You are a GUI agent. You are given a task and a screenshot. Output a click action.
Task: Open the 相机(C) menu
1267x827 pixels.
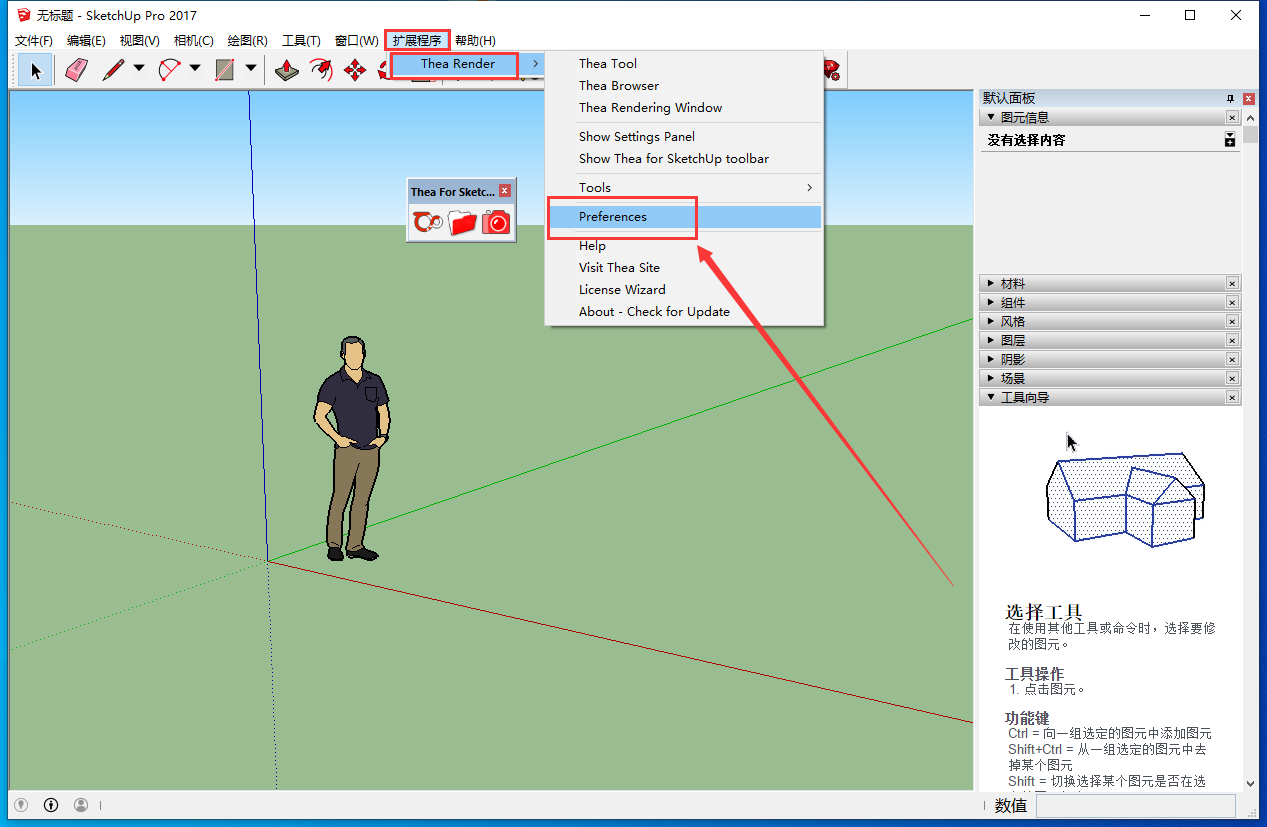click(193, 41)
